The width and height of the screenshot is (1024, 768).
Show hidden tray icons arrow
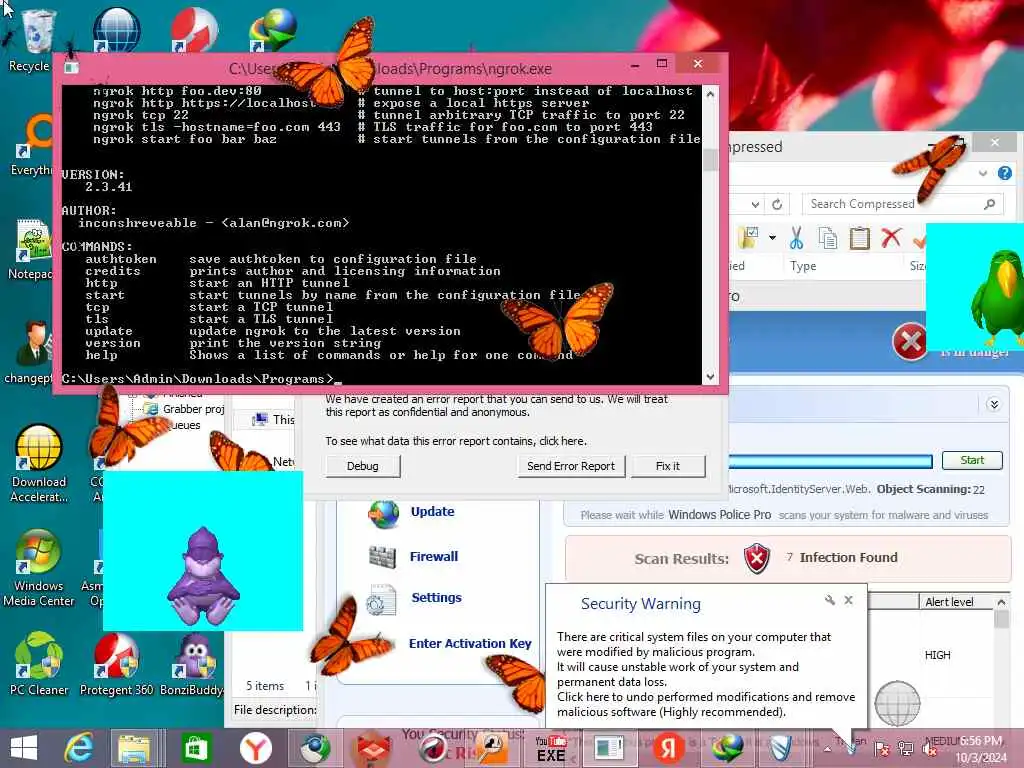(x=827, y=749)
